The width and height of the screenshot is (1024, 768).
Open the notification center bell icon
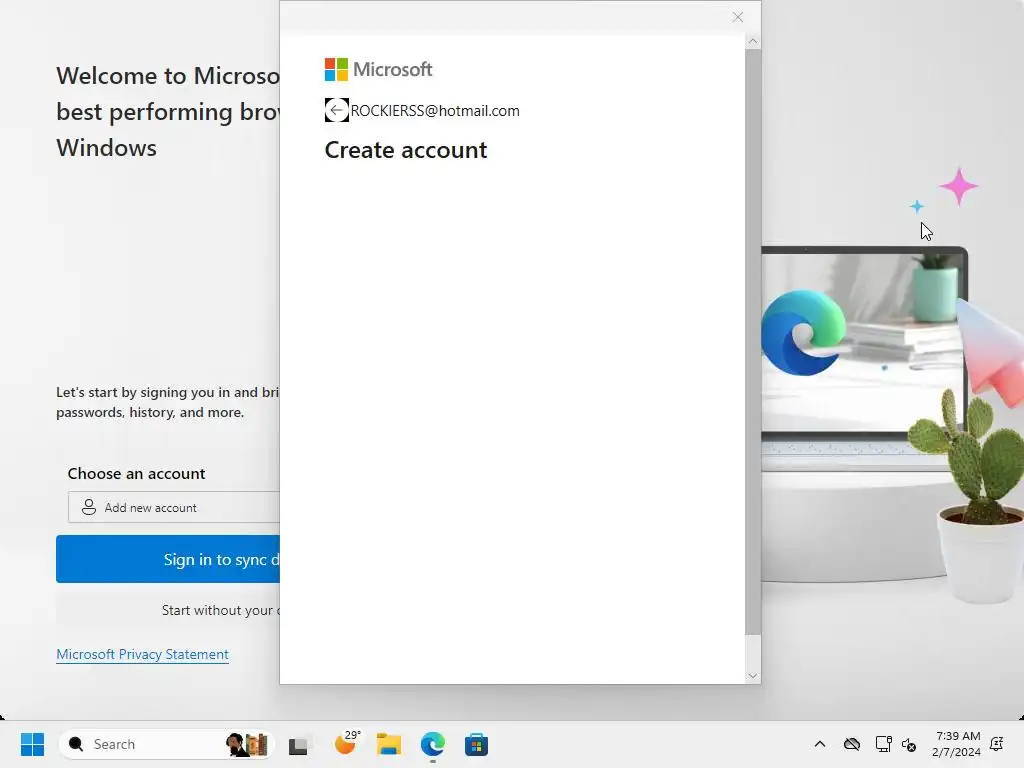997,744
